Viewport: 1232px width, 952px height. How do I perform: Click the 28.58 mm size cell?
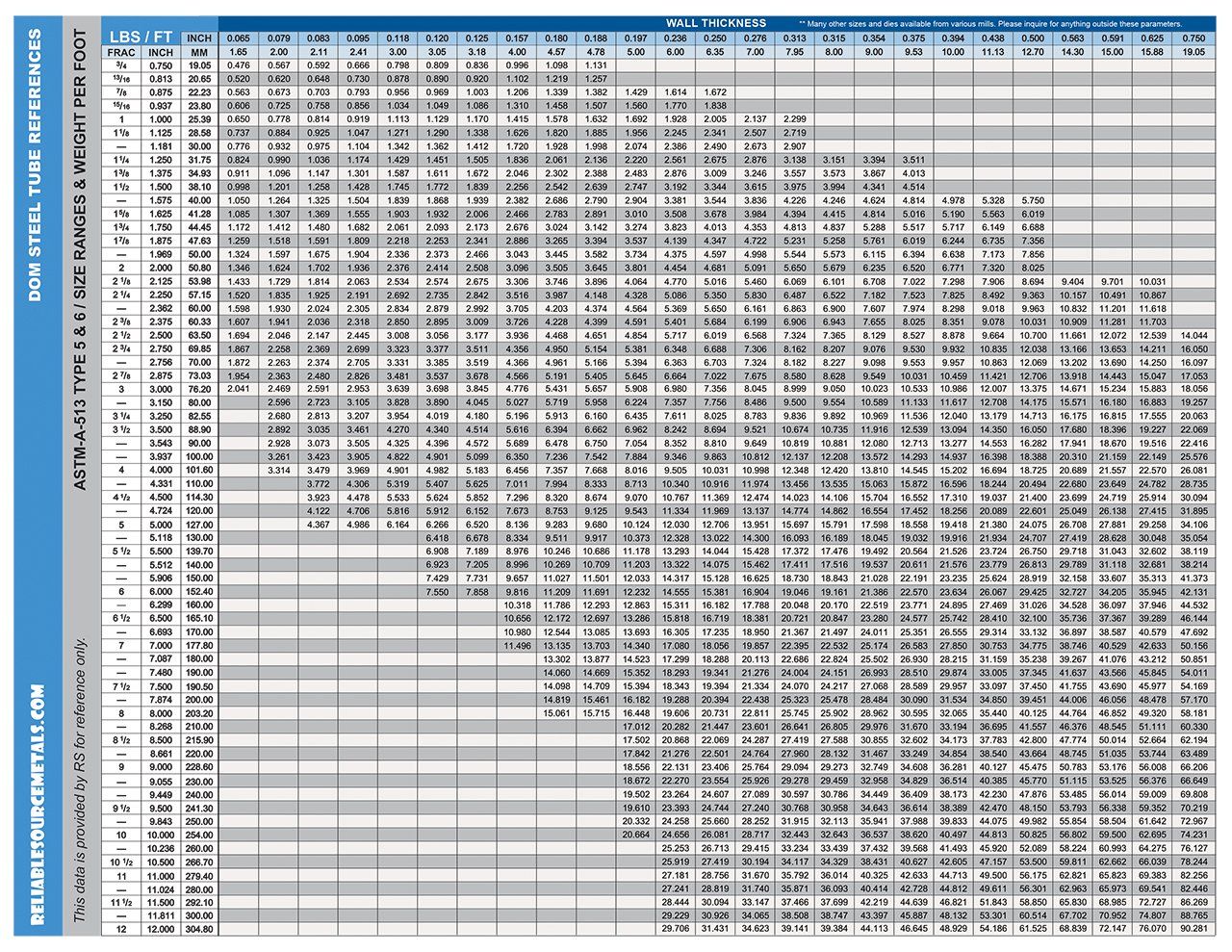coord(199,133)
